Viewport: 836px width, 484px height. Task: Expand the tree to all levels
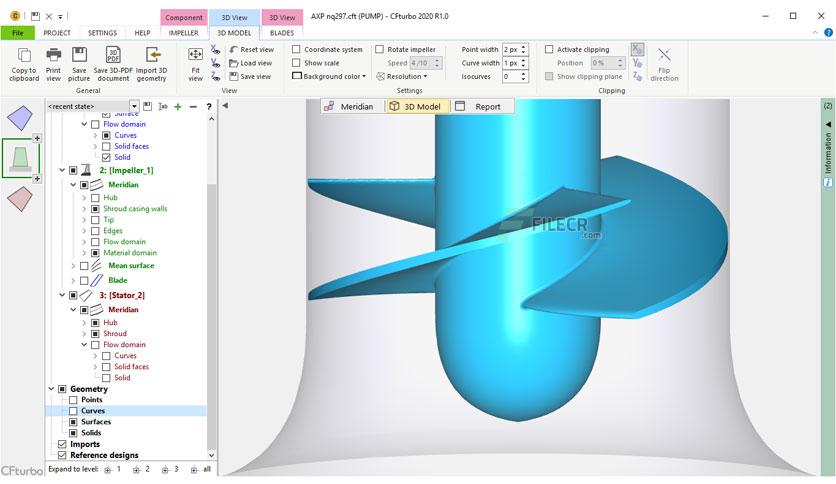pos(200,470)
